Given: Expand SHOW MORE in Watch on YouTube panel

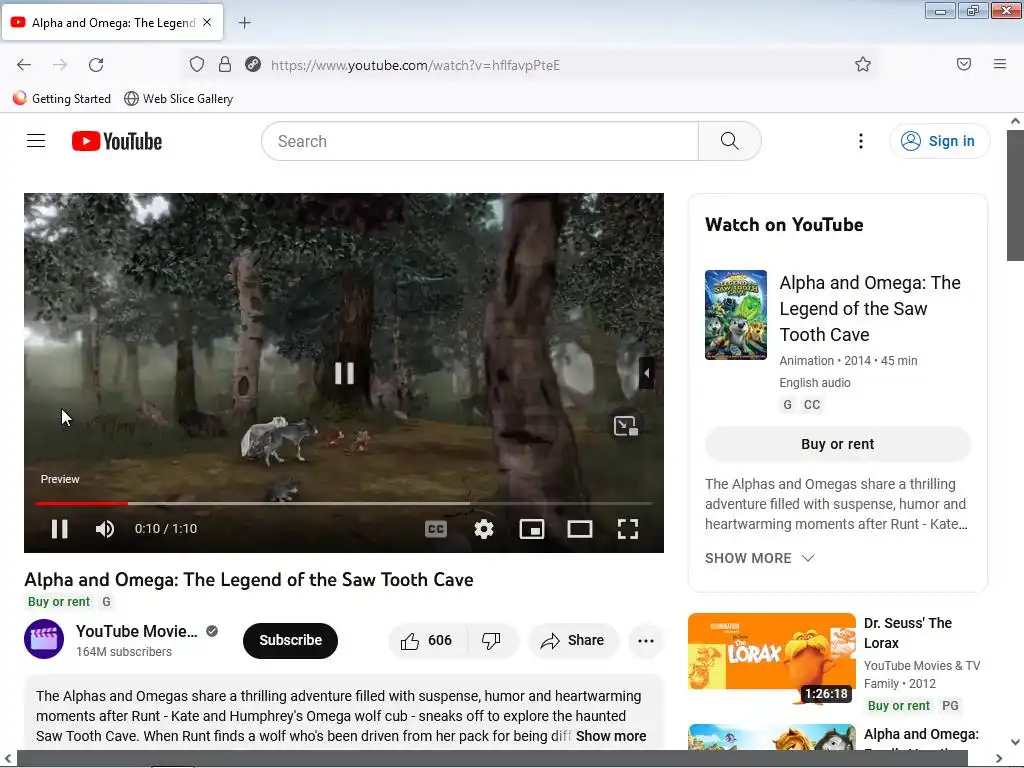Looking at the screenshot, I should tap(760, 558).
